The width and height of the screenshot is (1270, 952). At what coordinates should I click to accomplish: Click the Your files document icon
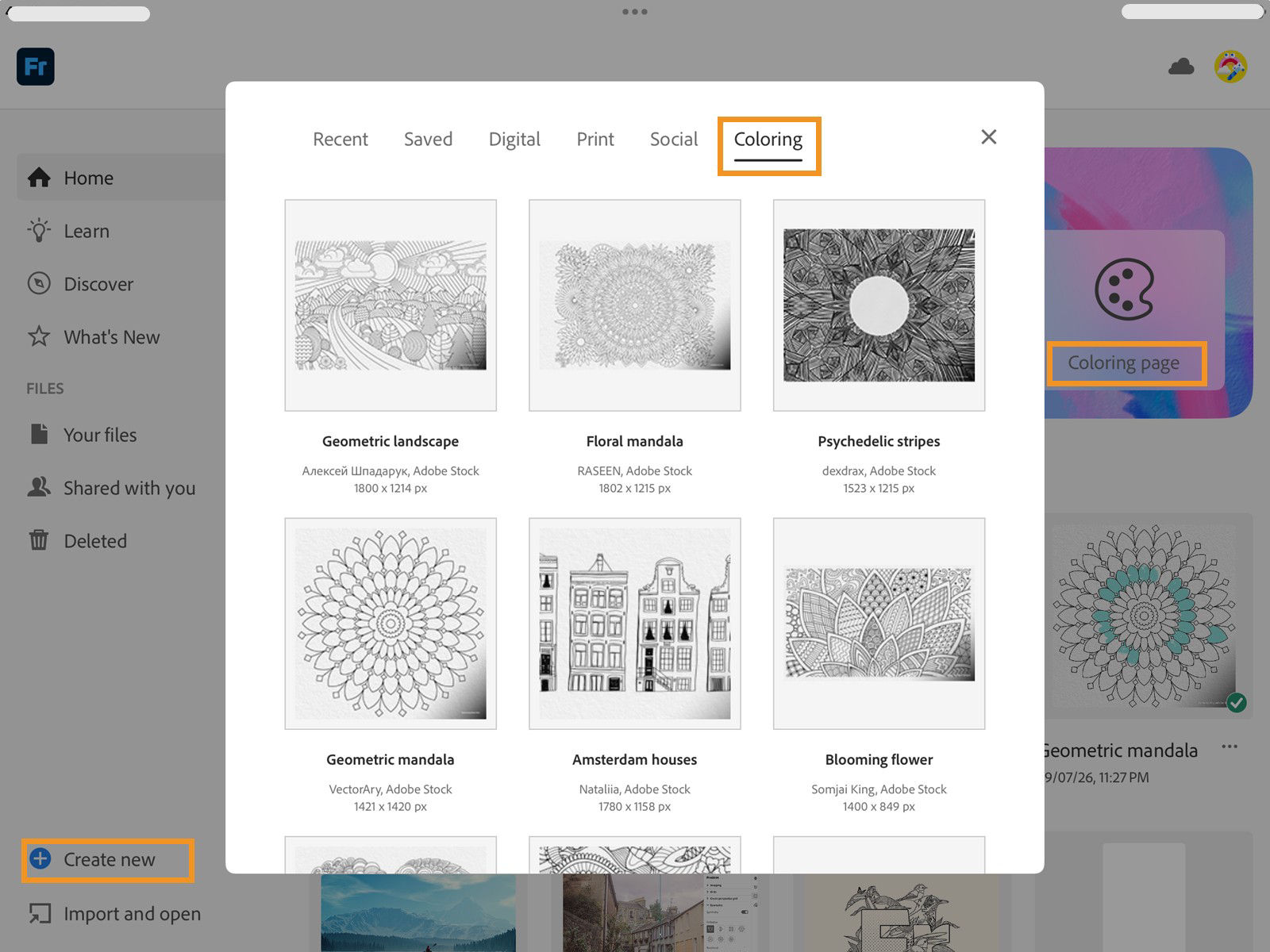[x=39, y=434]
